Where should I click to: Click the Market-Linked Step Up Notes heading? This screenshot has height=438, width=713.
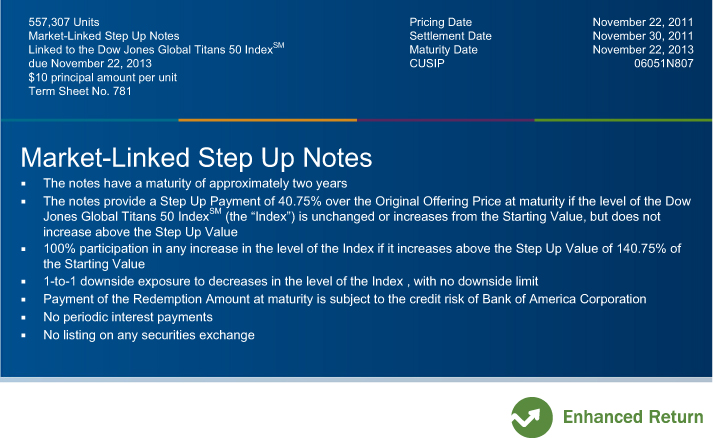tap(196, 158)
